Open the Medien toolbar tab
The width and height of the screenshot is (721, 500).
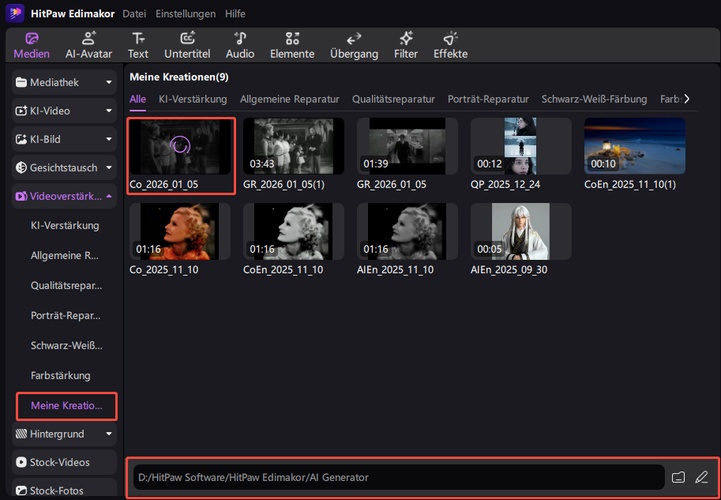click(x=31, y=46)
